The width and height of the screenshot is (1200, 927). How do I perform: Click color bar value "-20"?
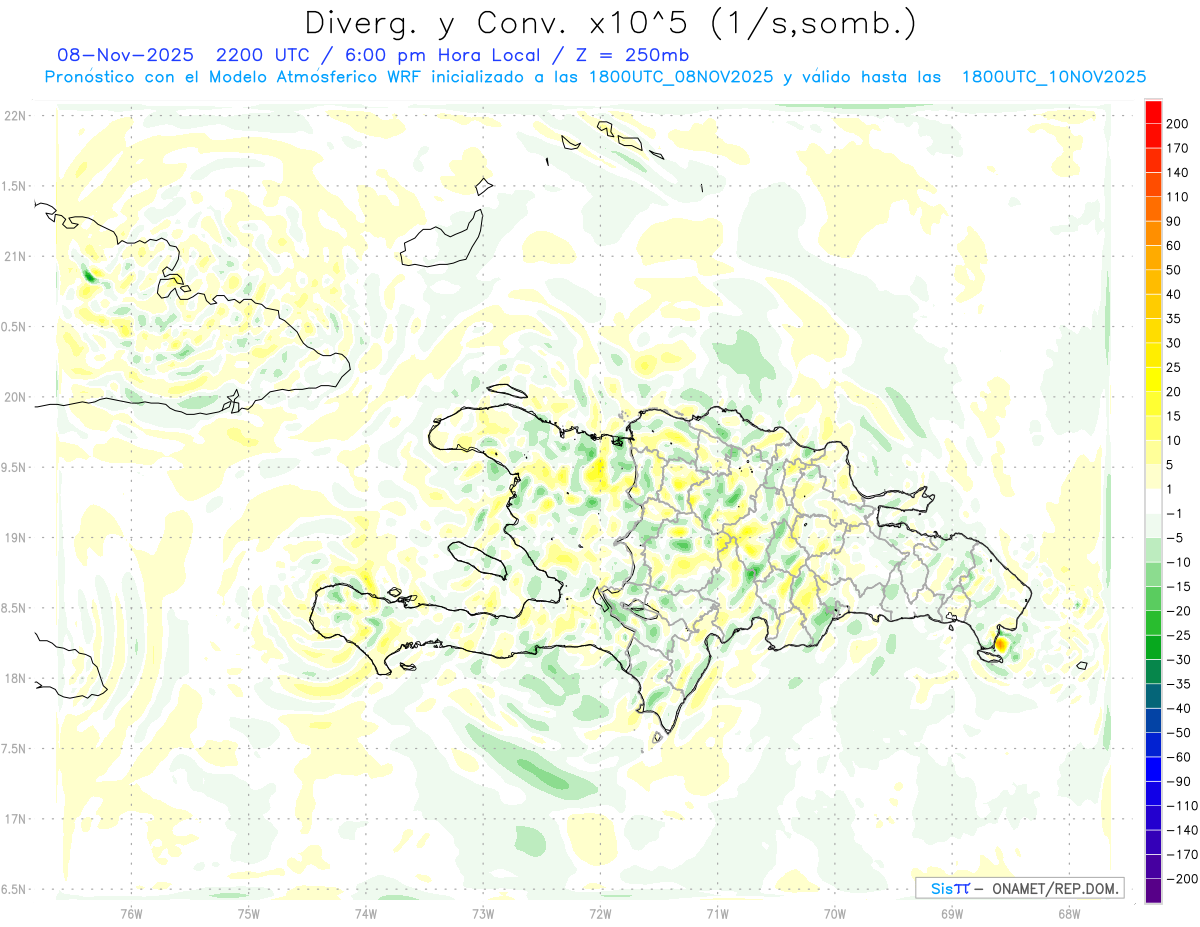[x=1178, y=611]
